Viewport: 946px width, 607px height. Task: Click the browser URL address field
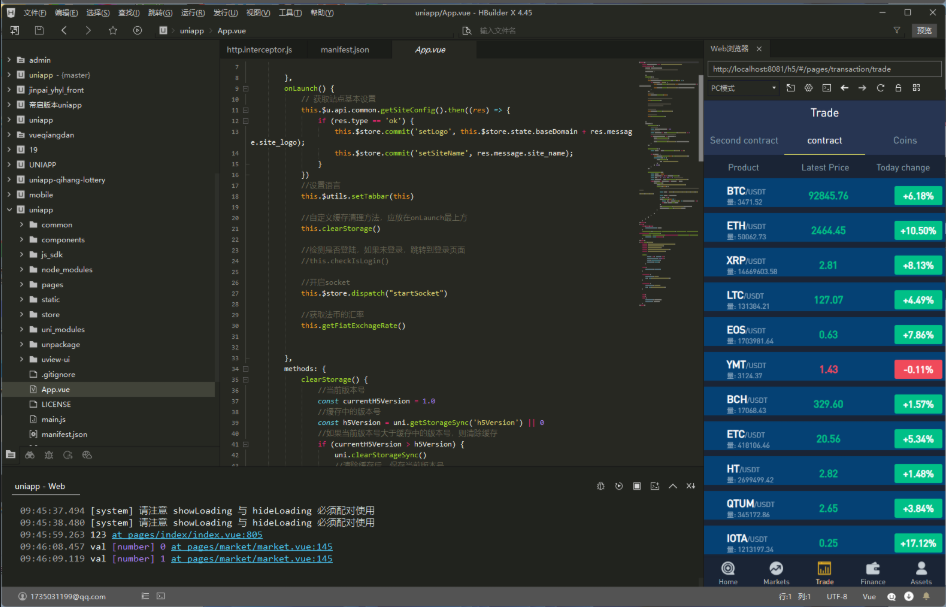(824, 69)
